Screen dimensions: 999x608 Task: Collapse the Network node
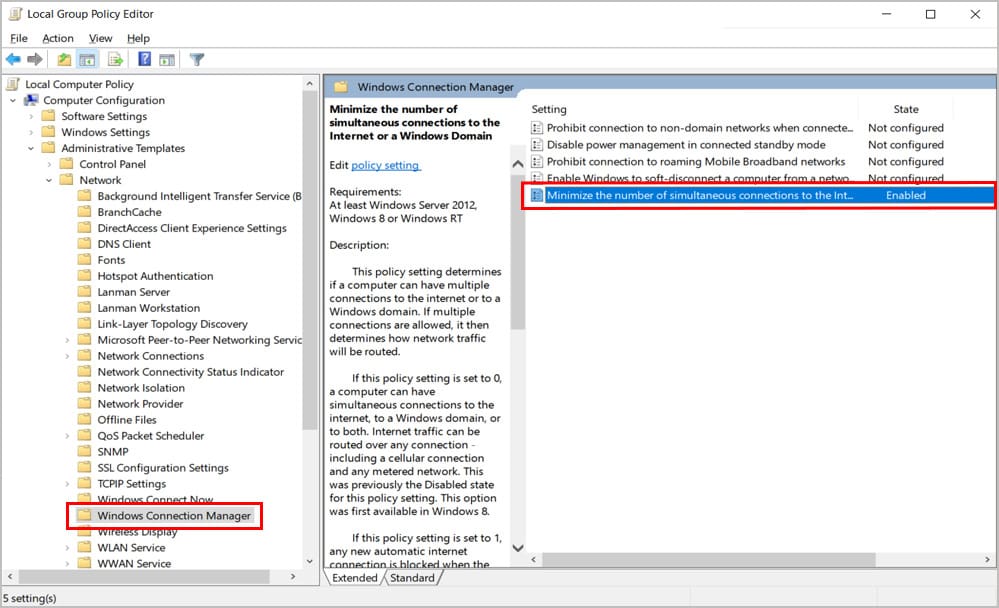coord(49,180)
